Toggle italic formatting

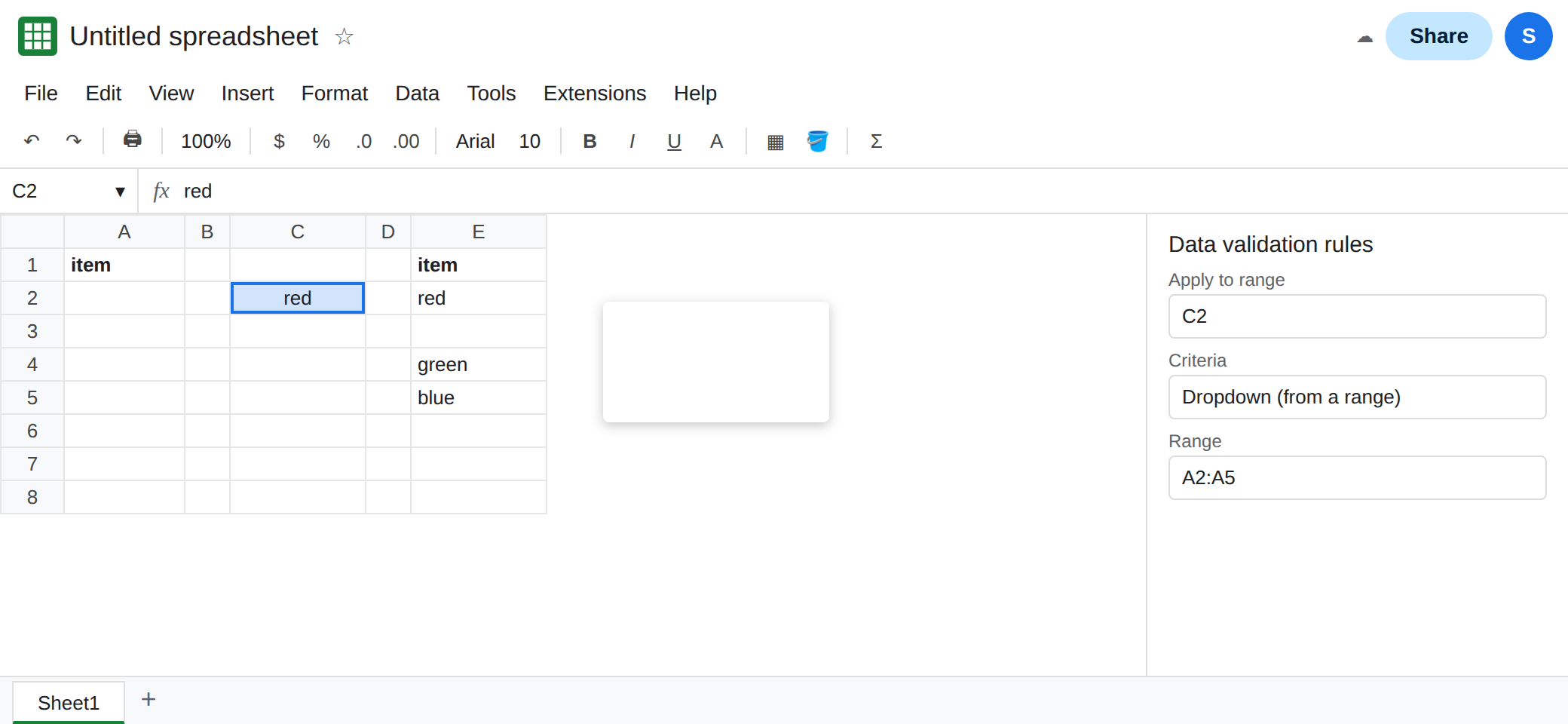tap(632, 141)
